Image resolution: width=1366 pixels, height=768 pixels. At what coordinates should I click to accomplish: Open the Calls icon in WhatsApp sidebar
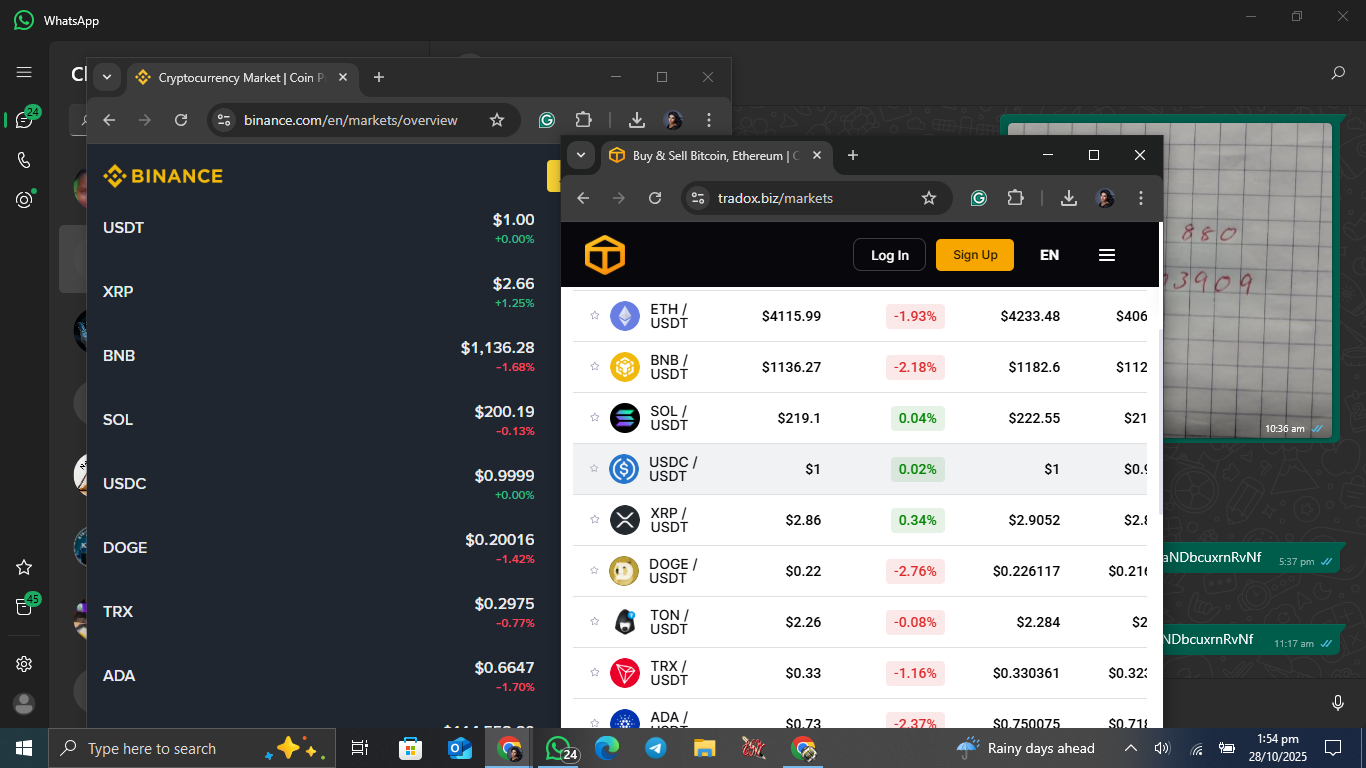[24, 160]
